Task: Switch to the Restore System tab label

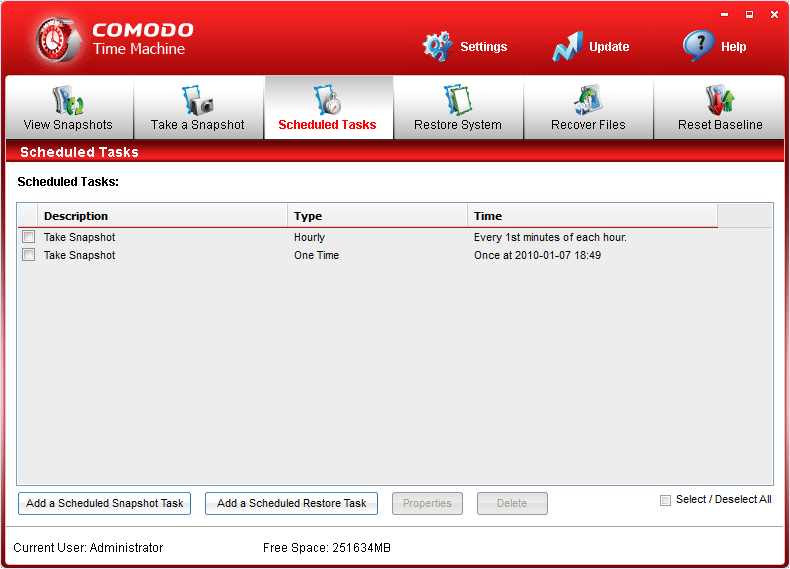Action: (457, 124)
